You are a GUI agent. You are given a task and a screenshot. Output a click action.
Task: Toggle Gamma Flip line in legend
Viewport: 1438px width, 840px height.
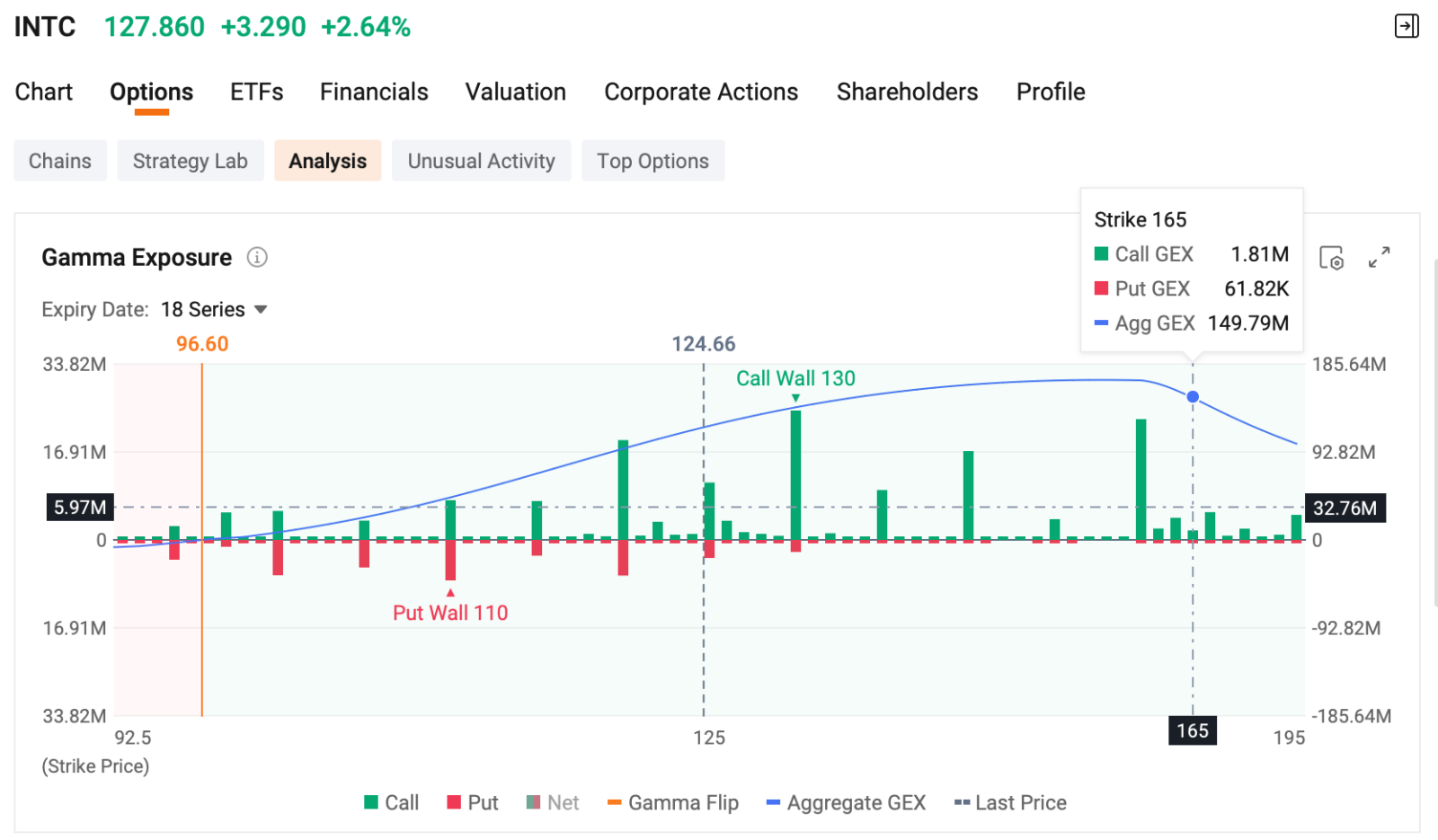(x=673, y=802)
